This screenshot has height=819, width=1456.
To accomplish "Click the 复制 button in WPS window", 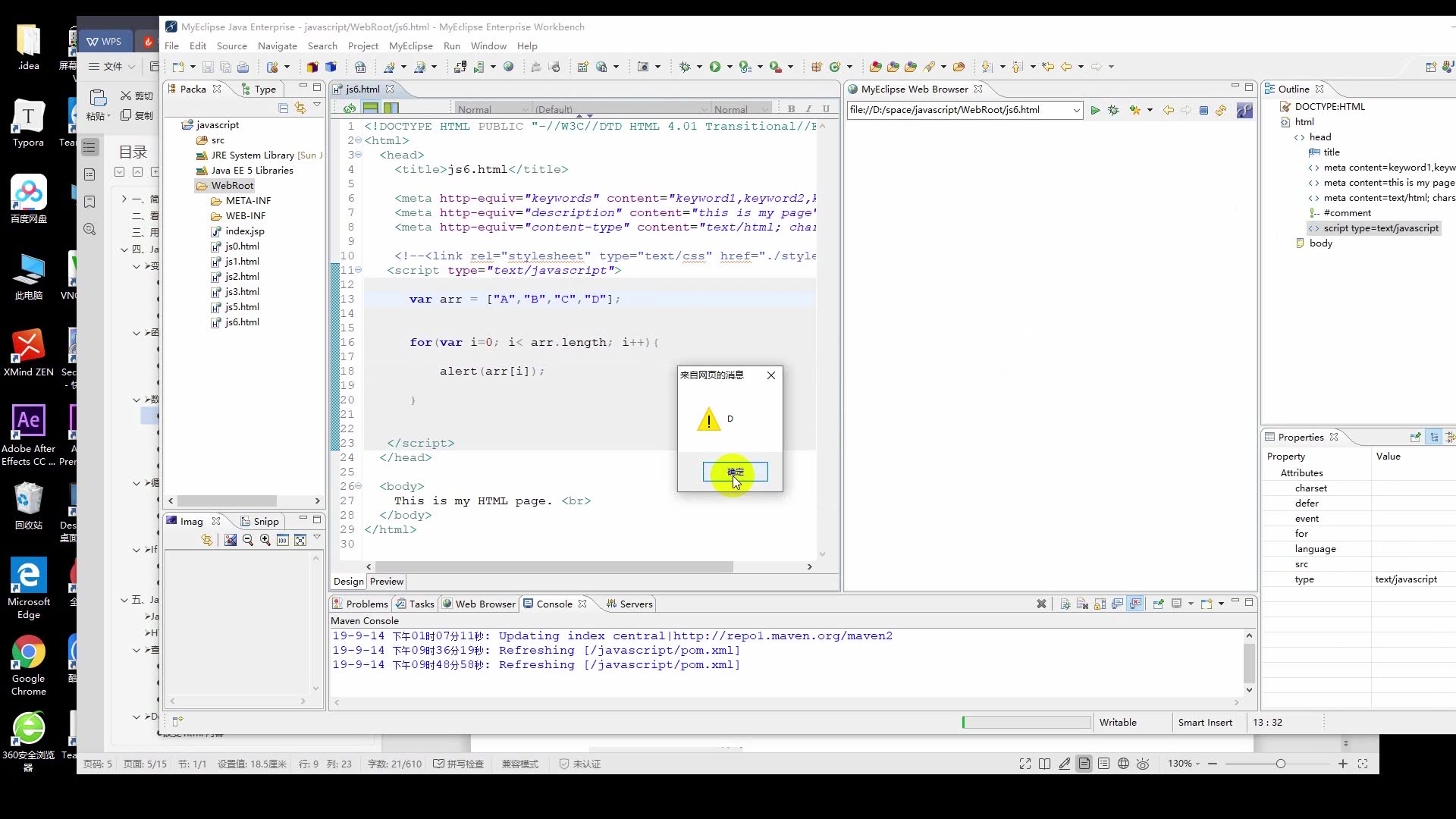I will point(136,115).
